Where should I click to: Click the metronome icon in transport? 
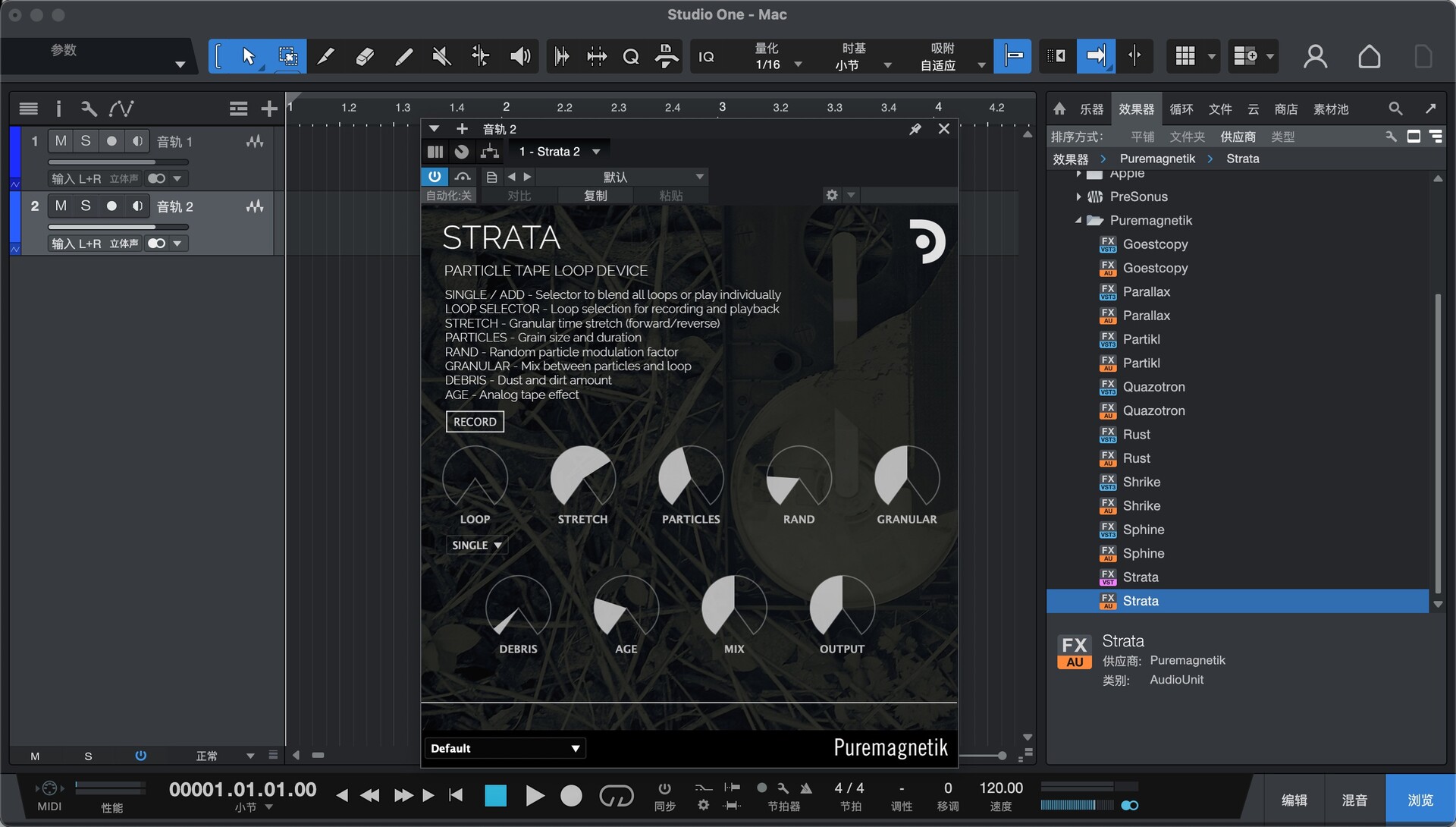tap(805, 788)
